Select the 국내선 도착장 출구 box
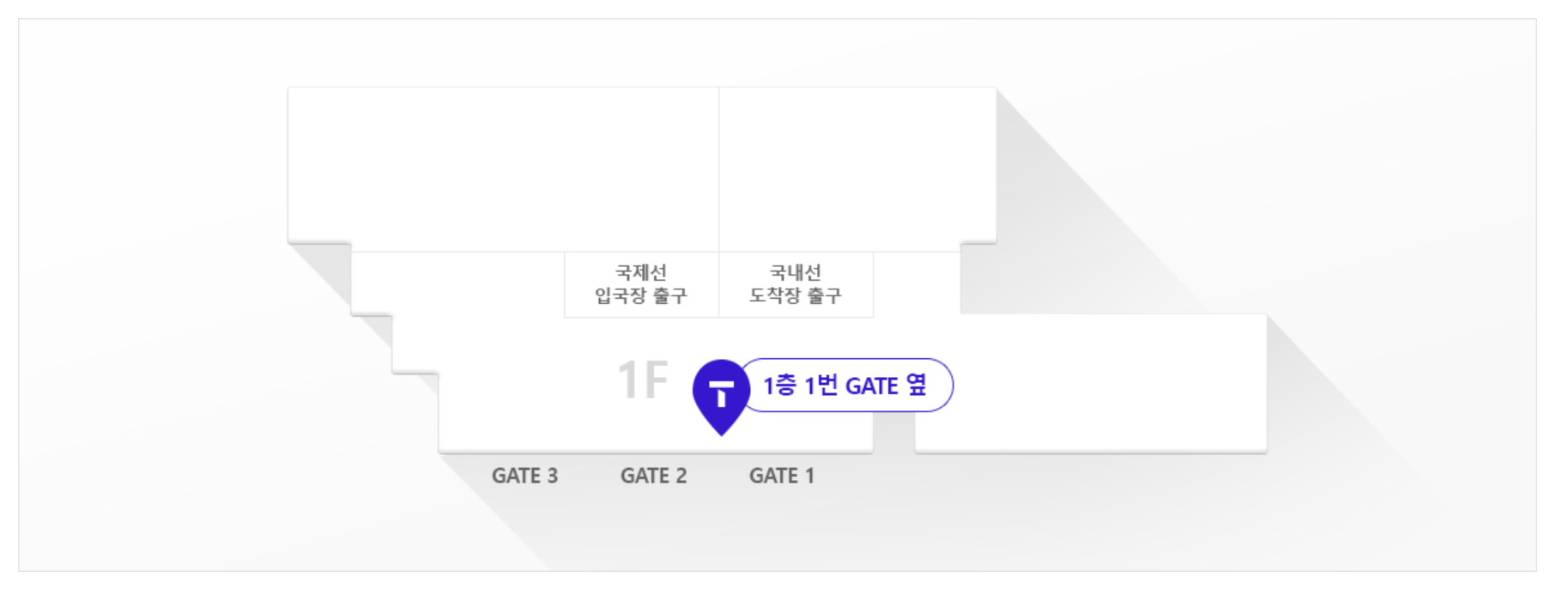 coord(796,284)
